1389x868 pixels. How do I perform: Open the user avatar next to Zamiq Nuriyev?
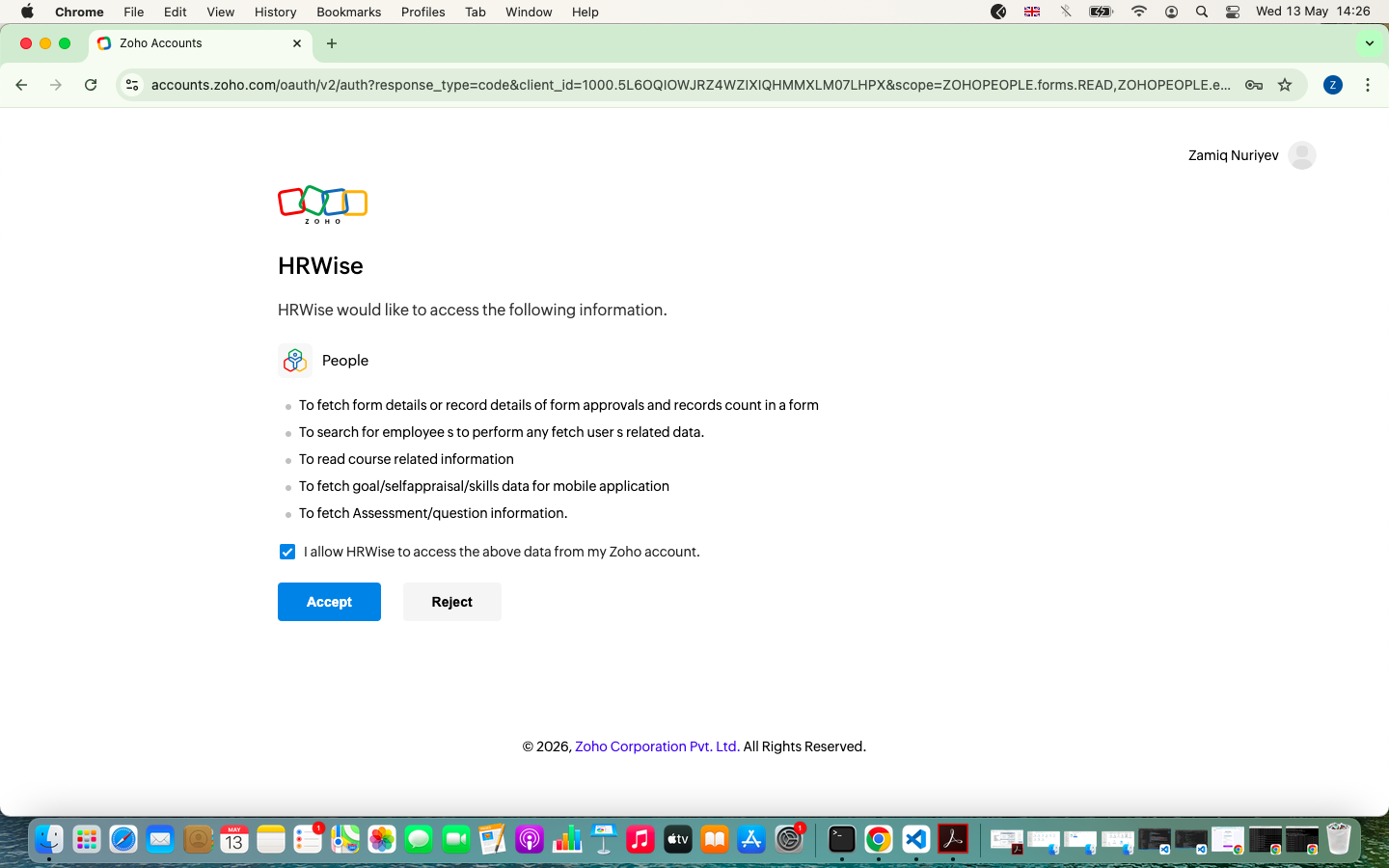[x=1302, y=155]
